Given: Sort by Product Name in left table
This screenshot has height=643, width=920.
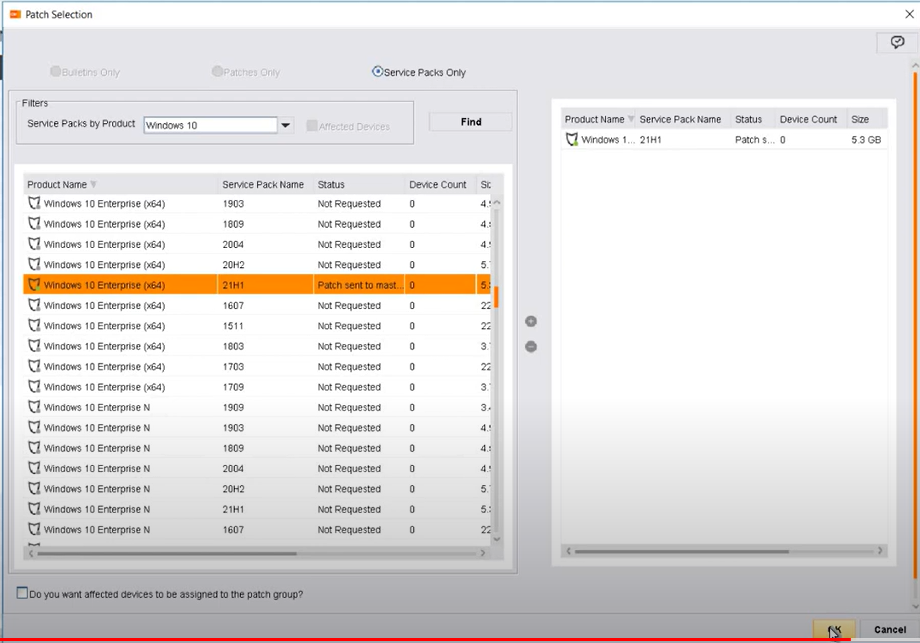Looking at the screenshot, I should (57, 185).
